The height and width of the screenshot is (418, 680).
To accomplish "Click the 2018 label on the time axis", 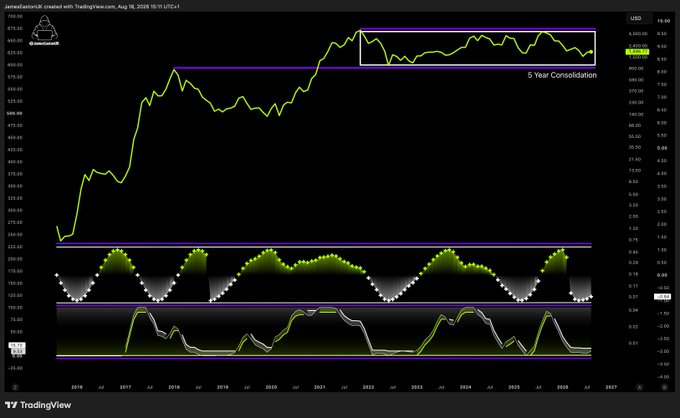I will tap(174, 387).
